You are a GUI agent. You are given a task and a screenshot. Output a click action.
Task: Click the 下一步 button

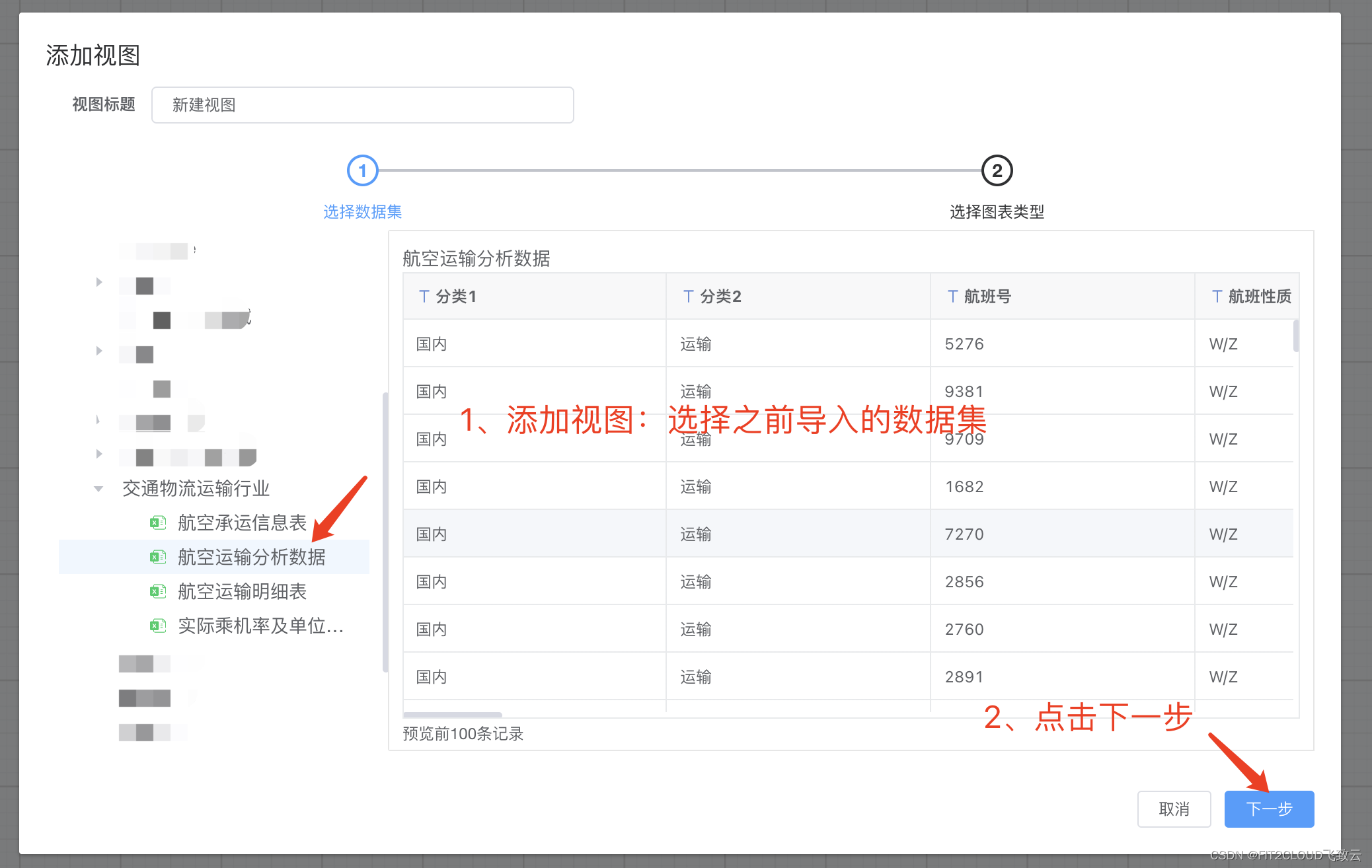[x=1268, y=809]
